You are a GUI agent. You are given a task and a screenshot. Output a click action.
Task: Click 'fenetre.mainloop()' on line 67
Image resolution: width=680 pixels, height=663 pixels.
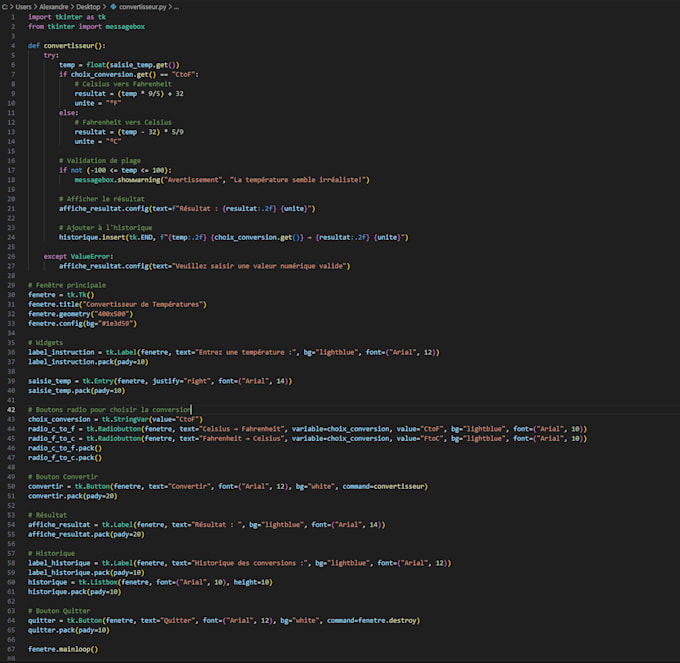63,649
